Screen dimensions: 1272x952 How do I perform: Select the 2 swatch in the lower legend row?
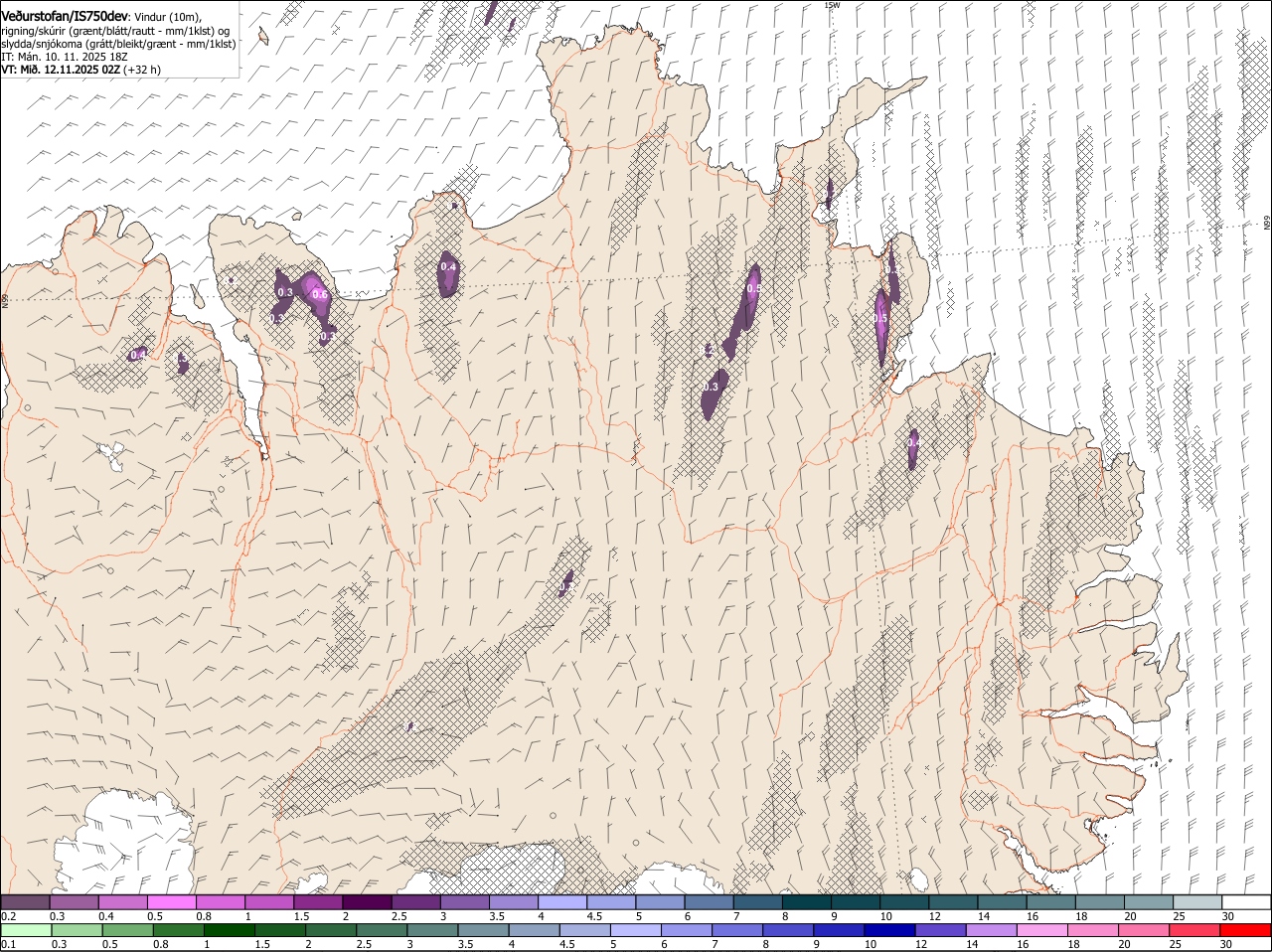pos(330,930)
